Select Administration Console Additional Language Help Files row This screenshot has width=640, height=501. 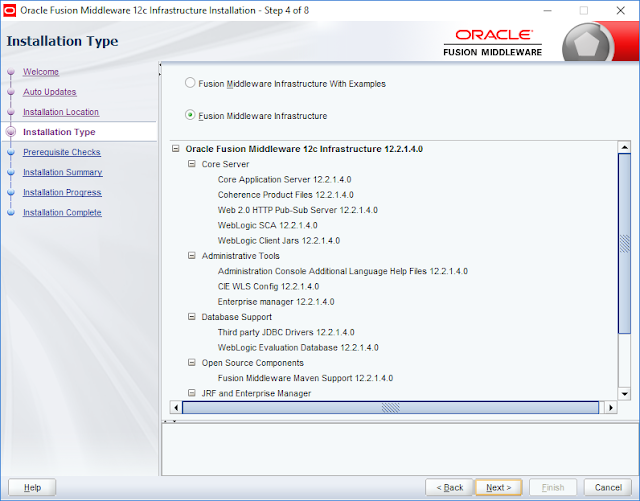[342, 271]
